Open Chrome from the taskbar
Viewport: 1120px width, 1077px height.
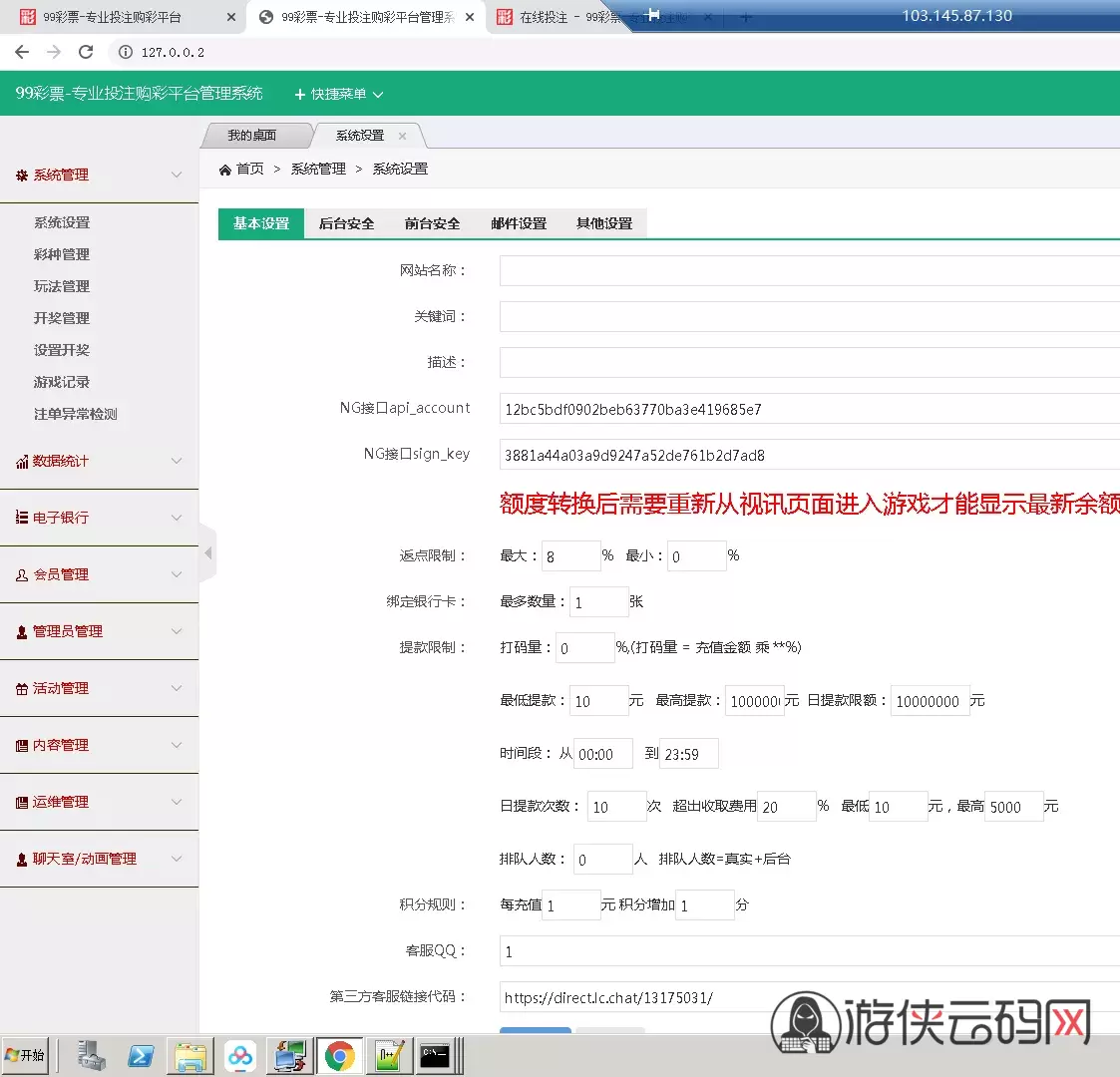click(x=339, y=1056)
